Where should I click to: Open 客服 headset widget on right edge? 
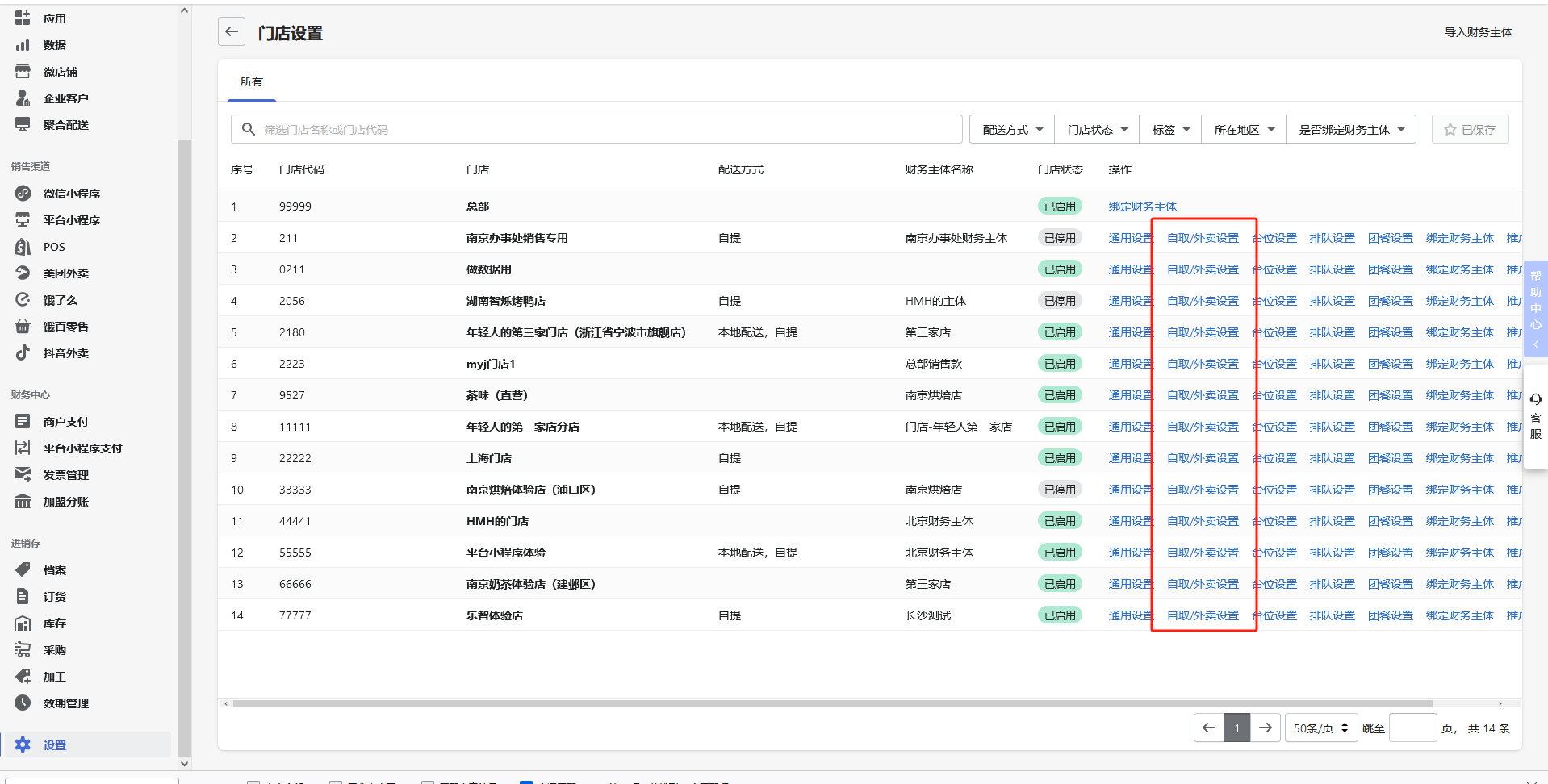(1535, 417)
